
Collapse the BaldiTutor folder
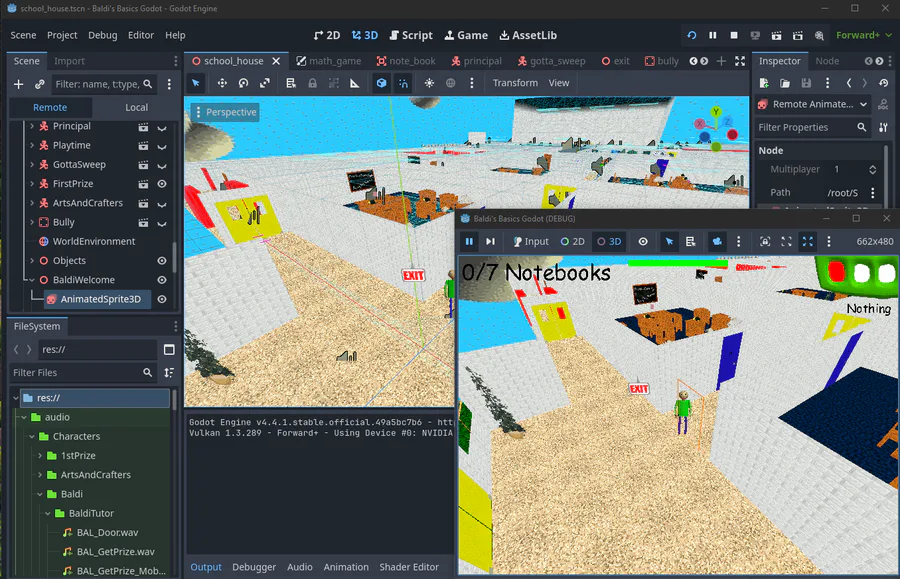coord(48,514)
